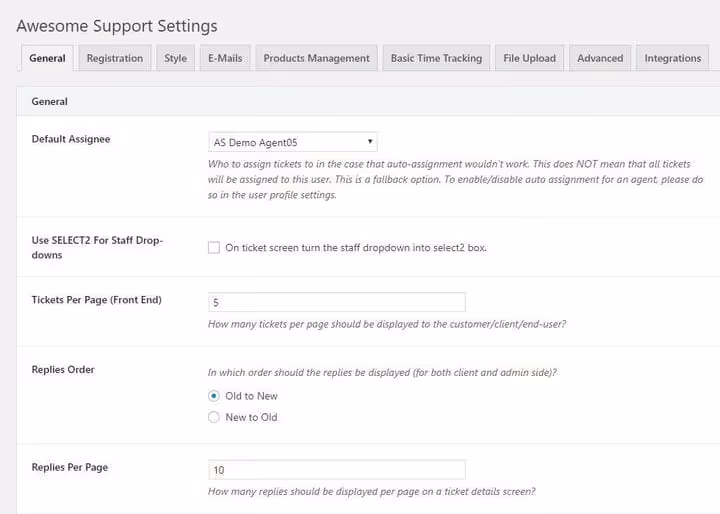Switch to the General tab

click(x=47, y=58)
